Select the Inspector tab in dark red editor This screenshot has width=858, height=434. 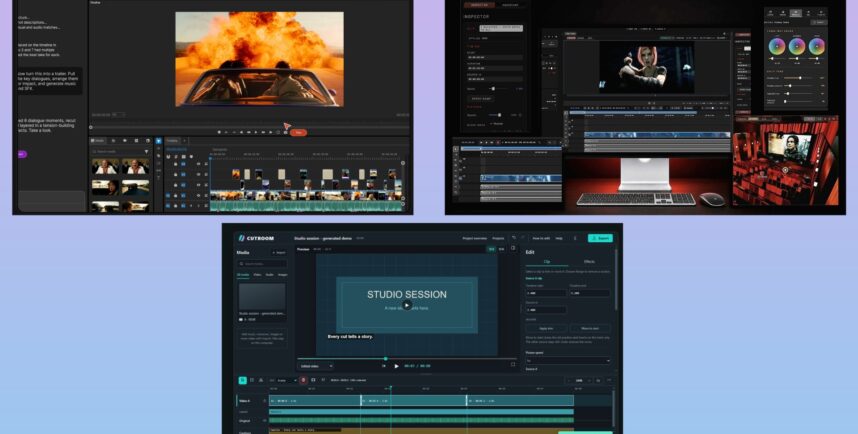(479, 5)
